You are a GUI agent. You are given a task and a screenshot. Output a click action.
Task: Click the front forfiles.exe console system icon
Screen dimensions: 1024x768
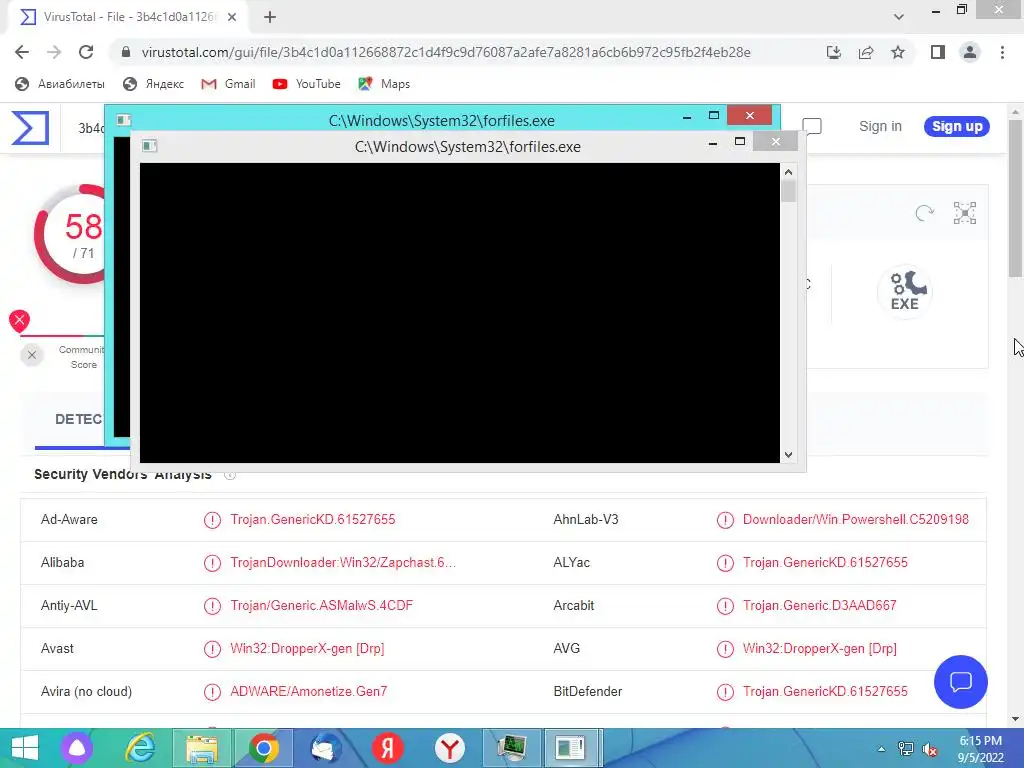tap(150, 146)
